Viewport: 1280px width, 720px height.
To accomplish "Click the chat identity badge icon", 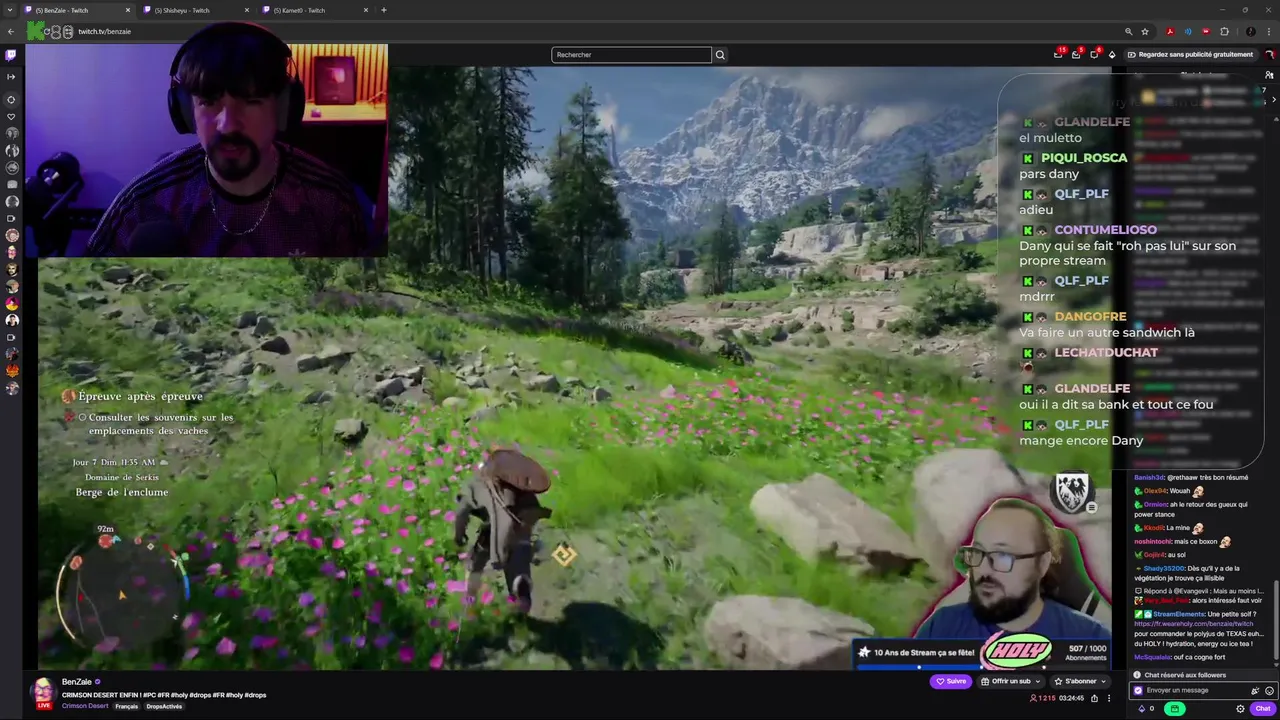I will (x=1138, y=690).
